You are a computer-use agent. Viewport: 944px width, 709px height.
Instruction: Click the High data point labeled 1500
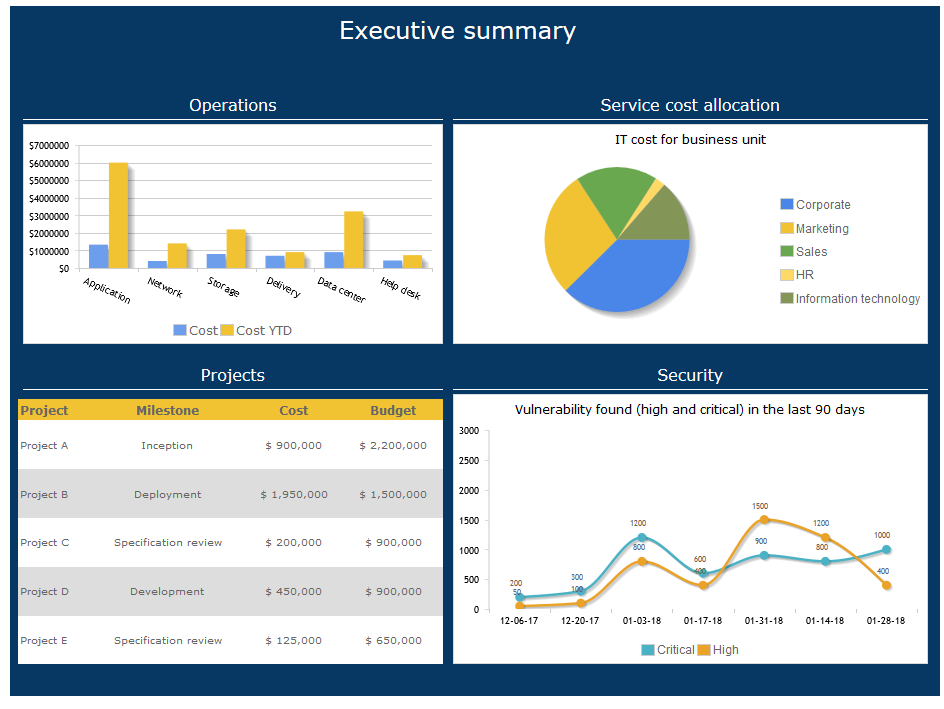tap(764, 519)
